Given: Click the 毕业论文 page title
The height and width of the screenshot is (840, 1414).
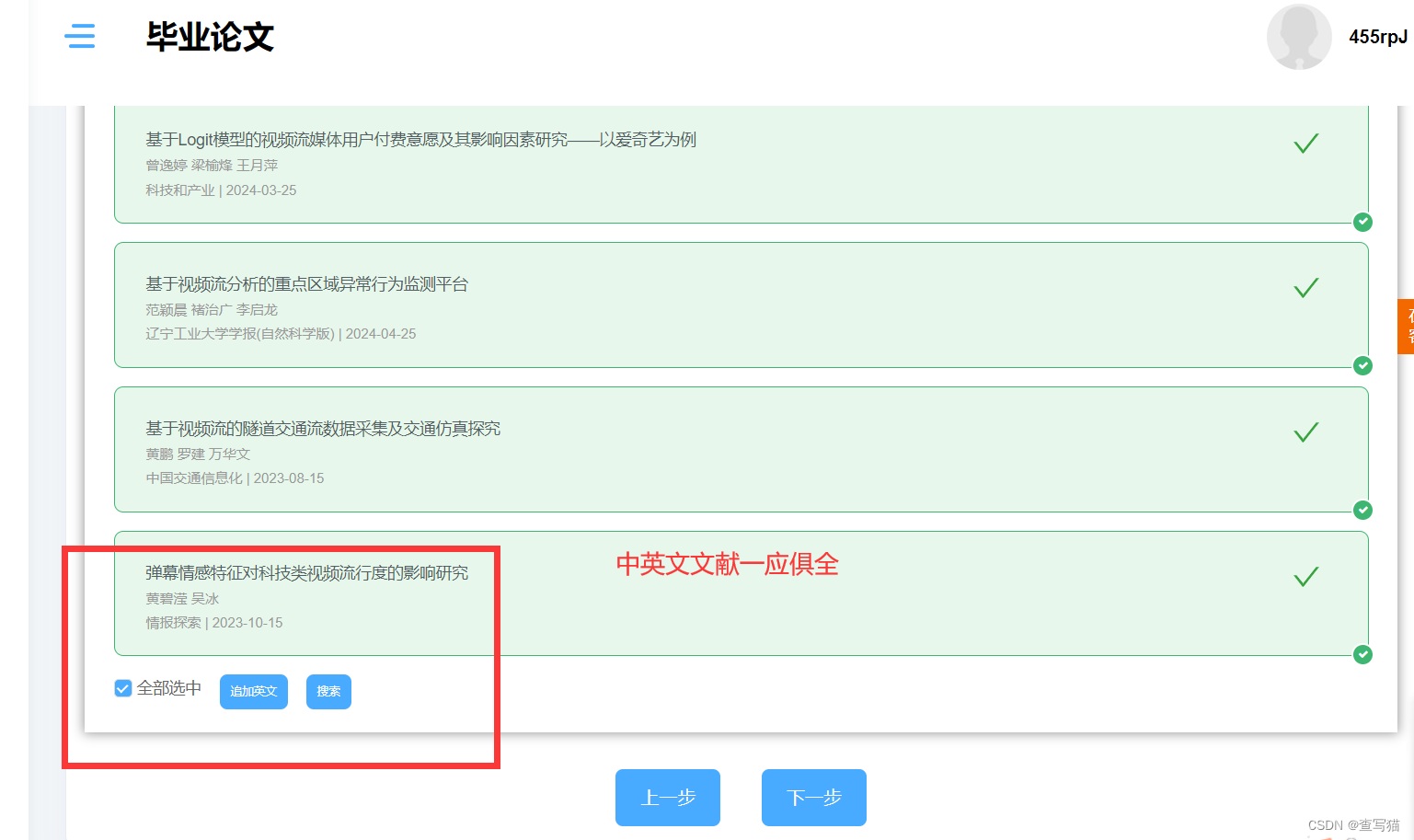Looking at the screenshot, I should tap(210, 37).
